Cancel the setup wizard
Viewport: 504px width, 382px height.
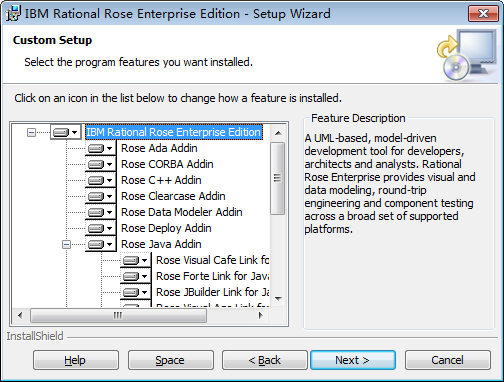[x=447, y=360]
